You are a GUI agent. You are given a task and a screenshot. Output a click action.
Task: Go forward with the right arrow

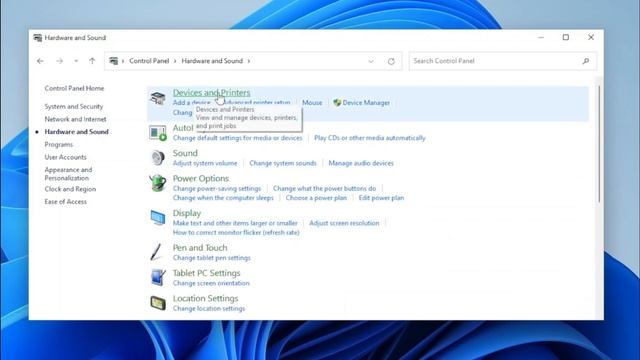click(60, 61)
